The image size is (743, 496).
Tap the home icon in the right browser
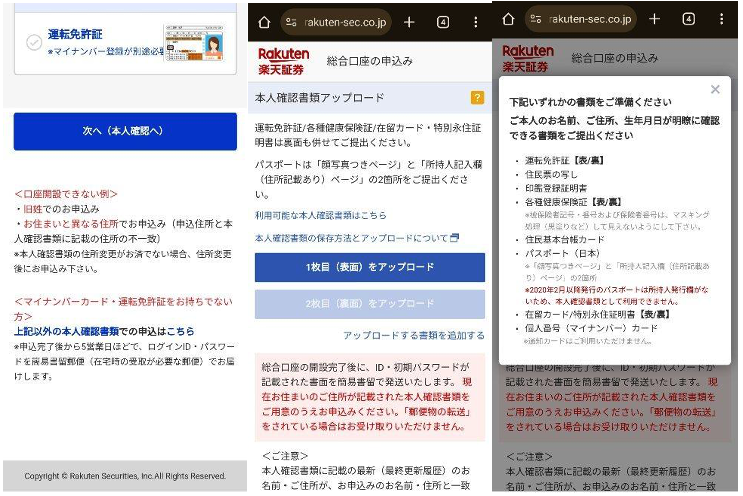point(508,19)
